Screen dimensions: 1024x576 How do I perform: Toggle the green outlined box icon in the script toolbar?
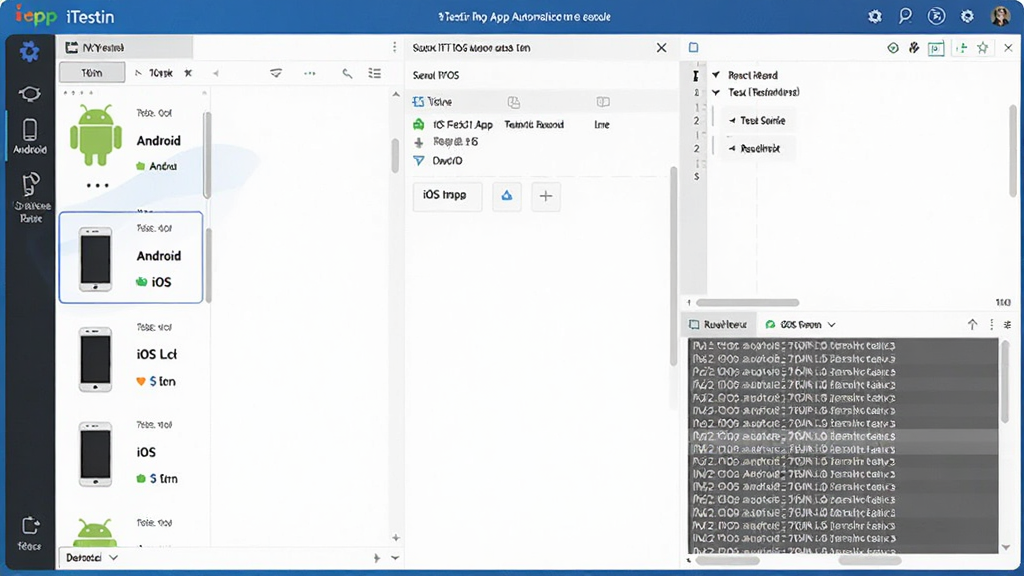click(936, 48)
